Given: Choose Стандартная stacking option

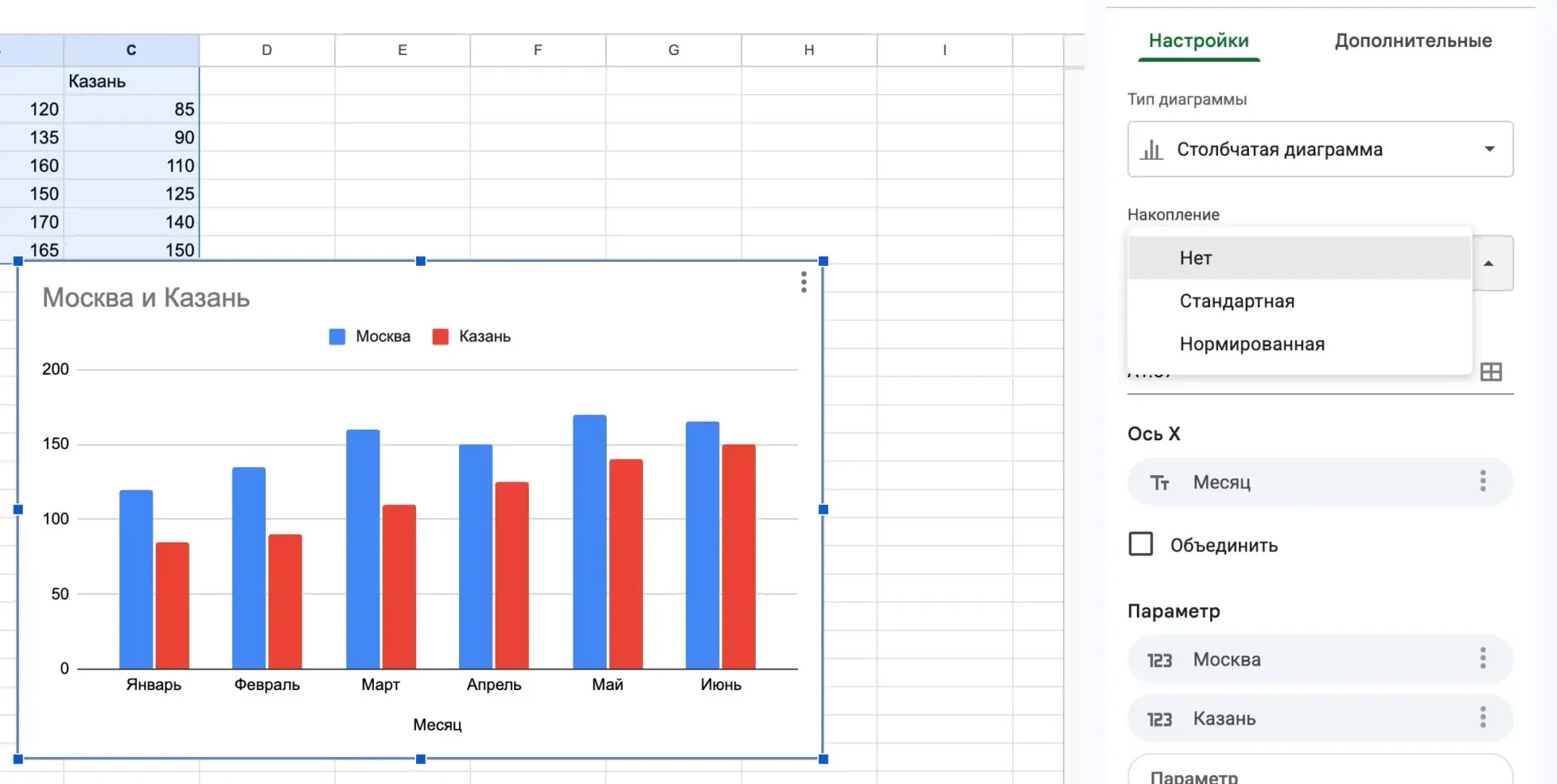Looking at the screenshot, I should (1299, 301).
